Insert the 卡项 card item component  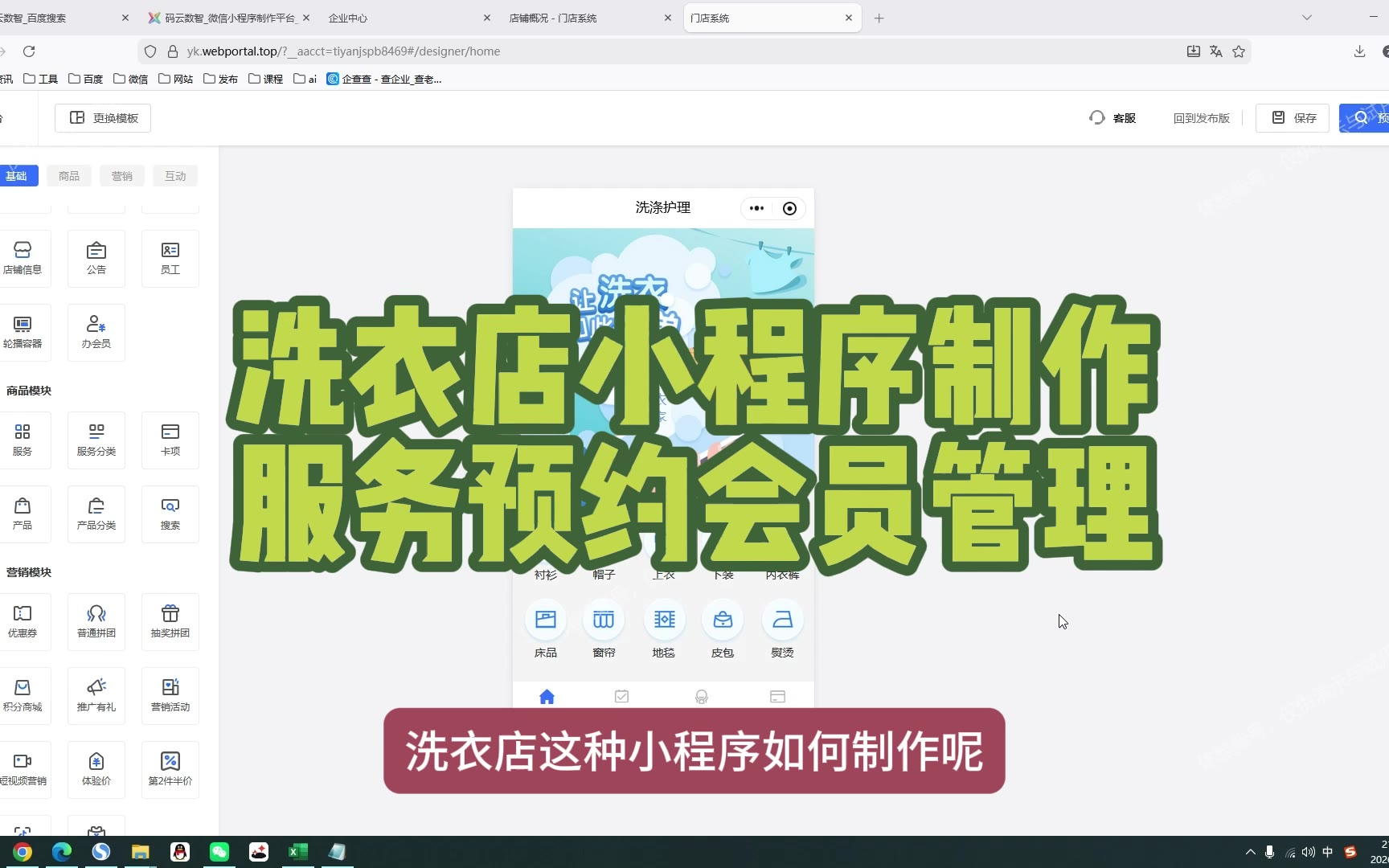tap(170, 440)
